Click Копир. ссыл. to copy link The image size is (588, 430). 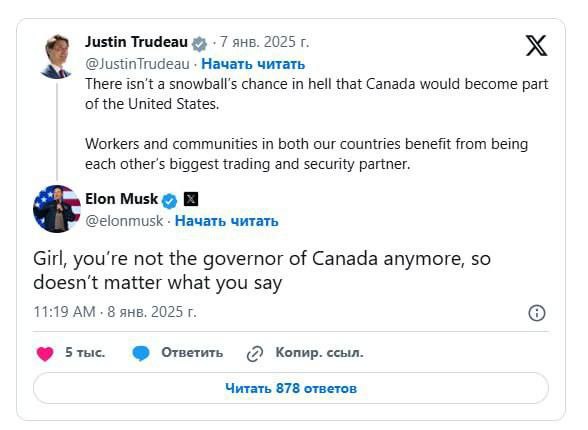[x=320, y=353]
